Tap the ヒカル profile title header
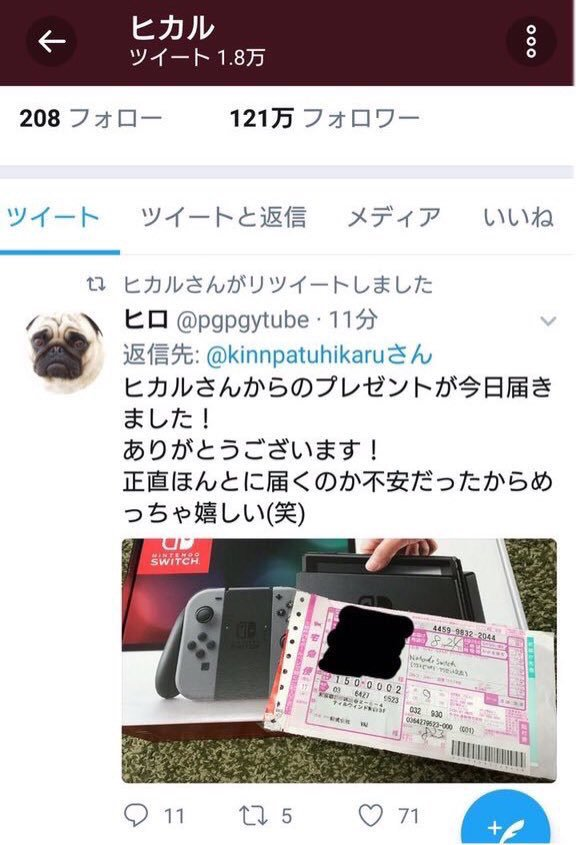Image resolution: width=576 pixels, height=845 pixels. (x=172, y=28)
